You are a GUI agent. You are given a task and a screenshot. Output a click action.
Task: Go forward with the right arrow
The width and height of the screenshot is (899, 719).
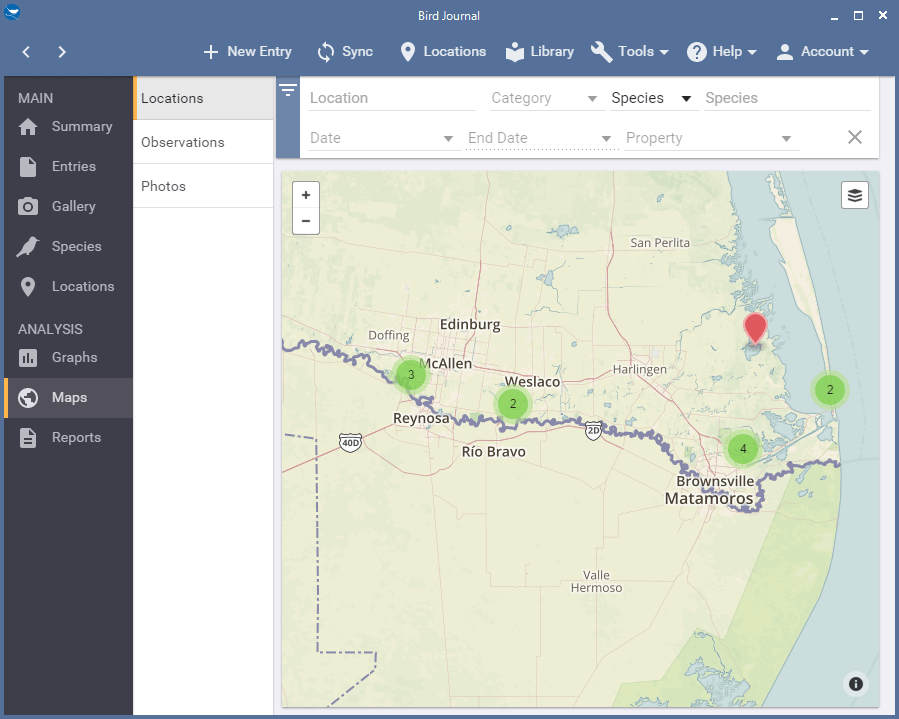[x=62, y=52]
